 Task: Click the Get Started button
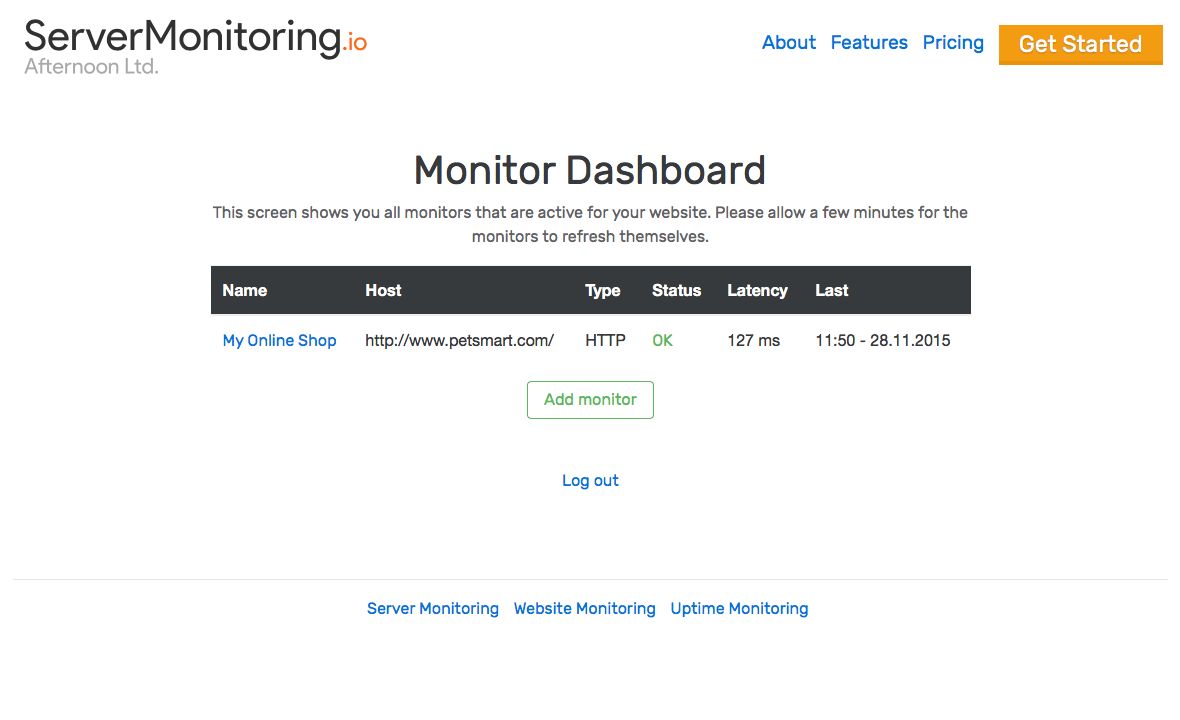1080,44
